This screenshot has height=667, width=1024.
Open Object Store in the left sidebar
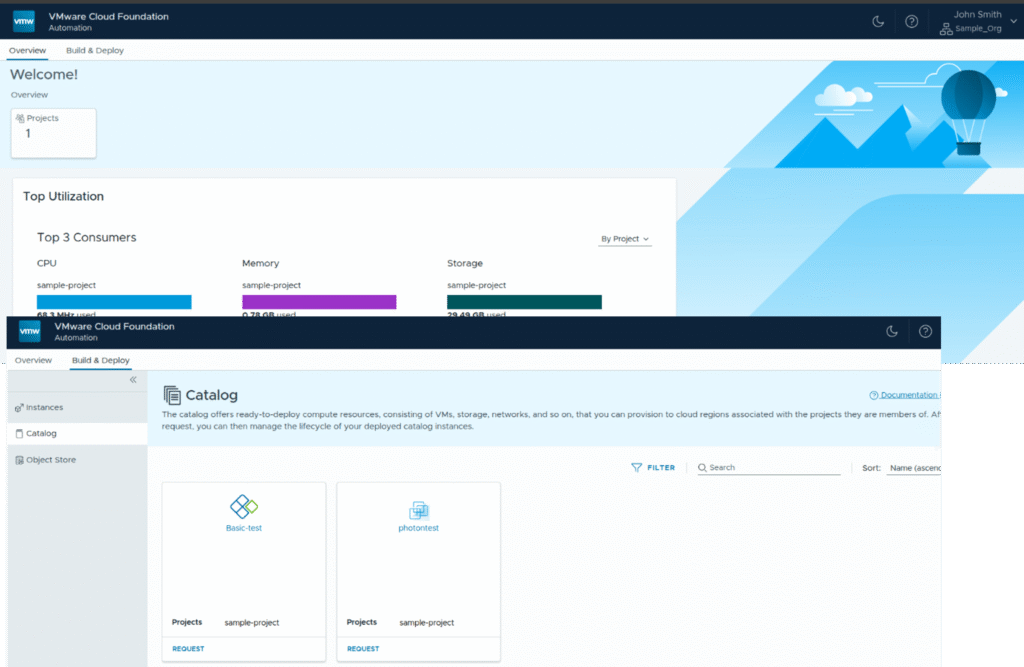coord(50,460)
